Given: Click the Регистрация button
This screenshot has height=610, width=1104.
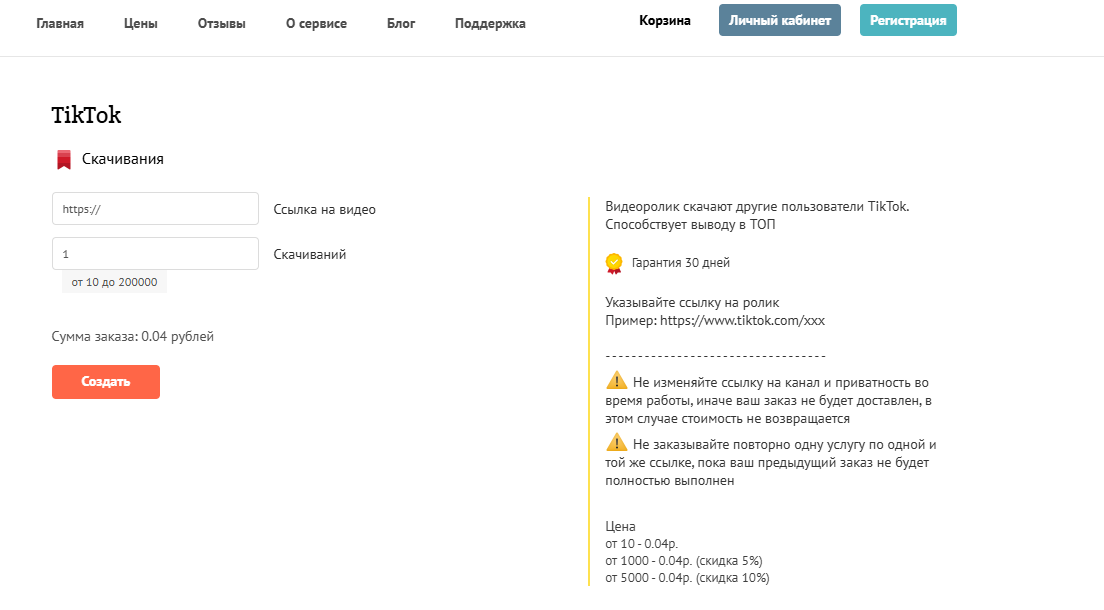Looking at the screenshot, I should coord(908,20).
